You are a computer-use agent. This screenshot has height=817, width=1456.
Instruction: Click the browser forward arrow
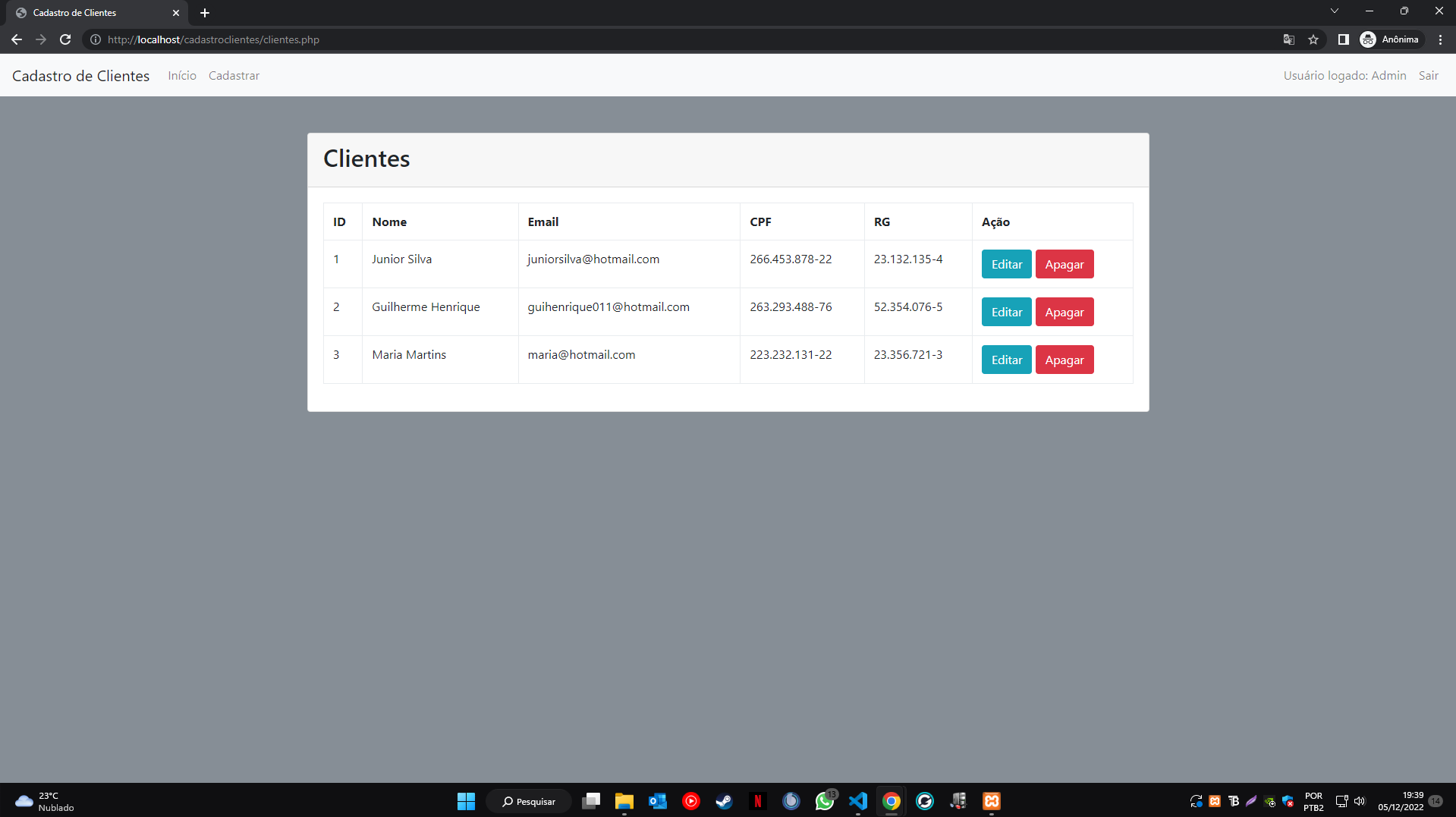[x=41, y=39]
